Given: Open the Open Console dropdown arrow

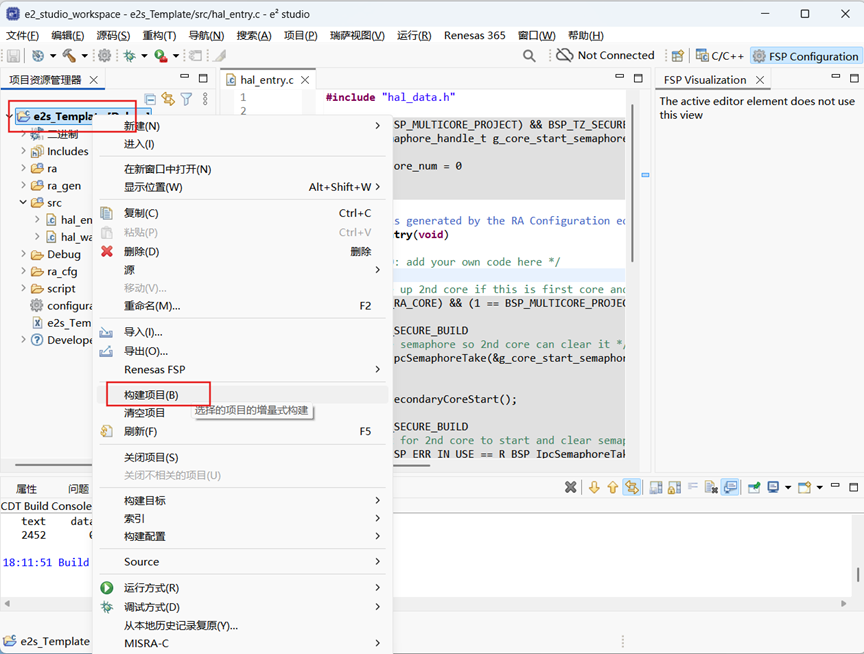Looking at the screenshot, I should pyautogui.click(x=819, y=487).
